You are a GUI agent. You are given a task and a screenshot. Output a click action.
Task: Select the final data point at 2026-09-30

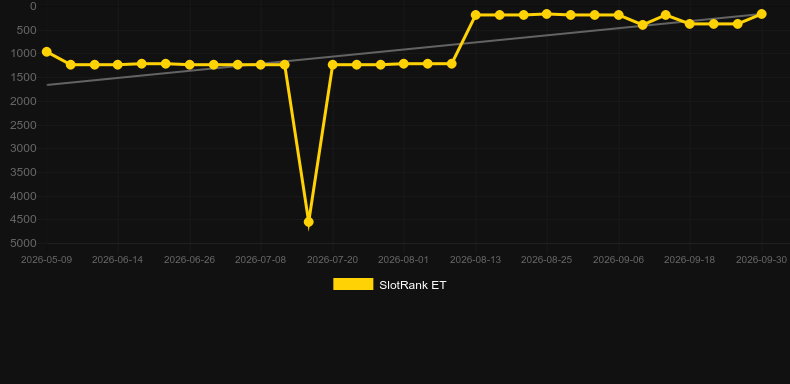(761, 14)
